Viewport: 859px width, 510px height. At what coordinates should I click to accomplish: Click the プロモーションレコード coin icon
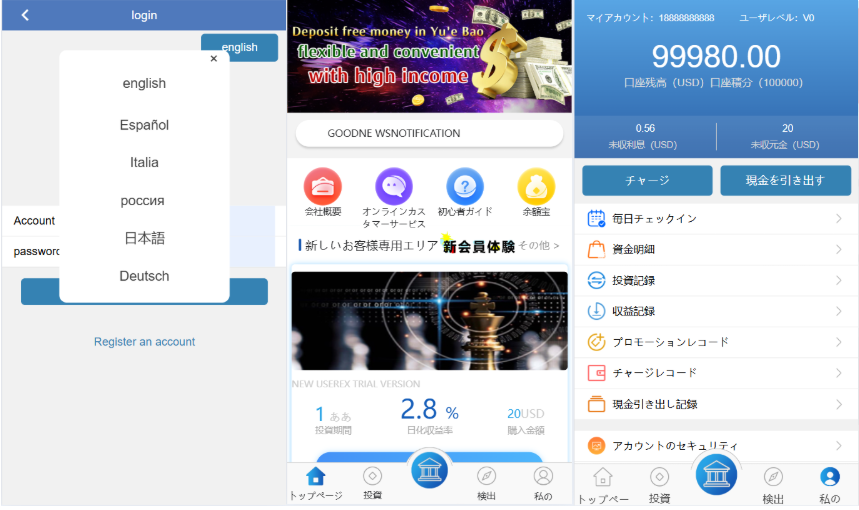[x=596, y=342]
